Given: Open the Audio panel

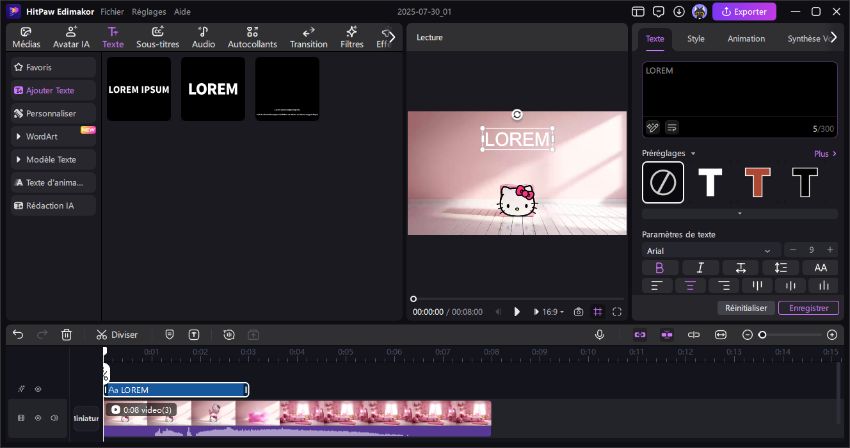Looking at the screenshot, I should tap(203, 37).
